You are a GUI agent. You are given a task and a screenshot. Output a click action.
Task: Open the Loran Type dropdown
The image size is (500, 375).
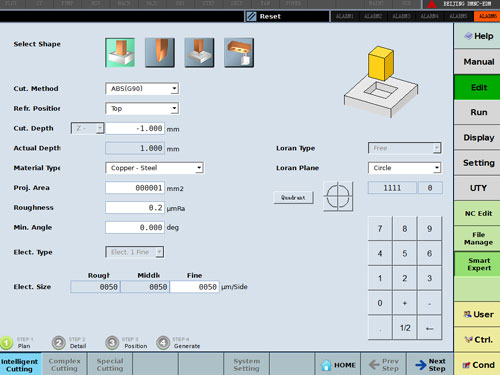coord(405,148)
